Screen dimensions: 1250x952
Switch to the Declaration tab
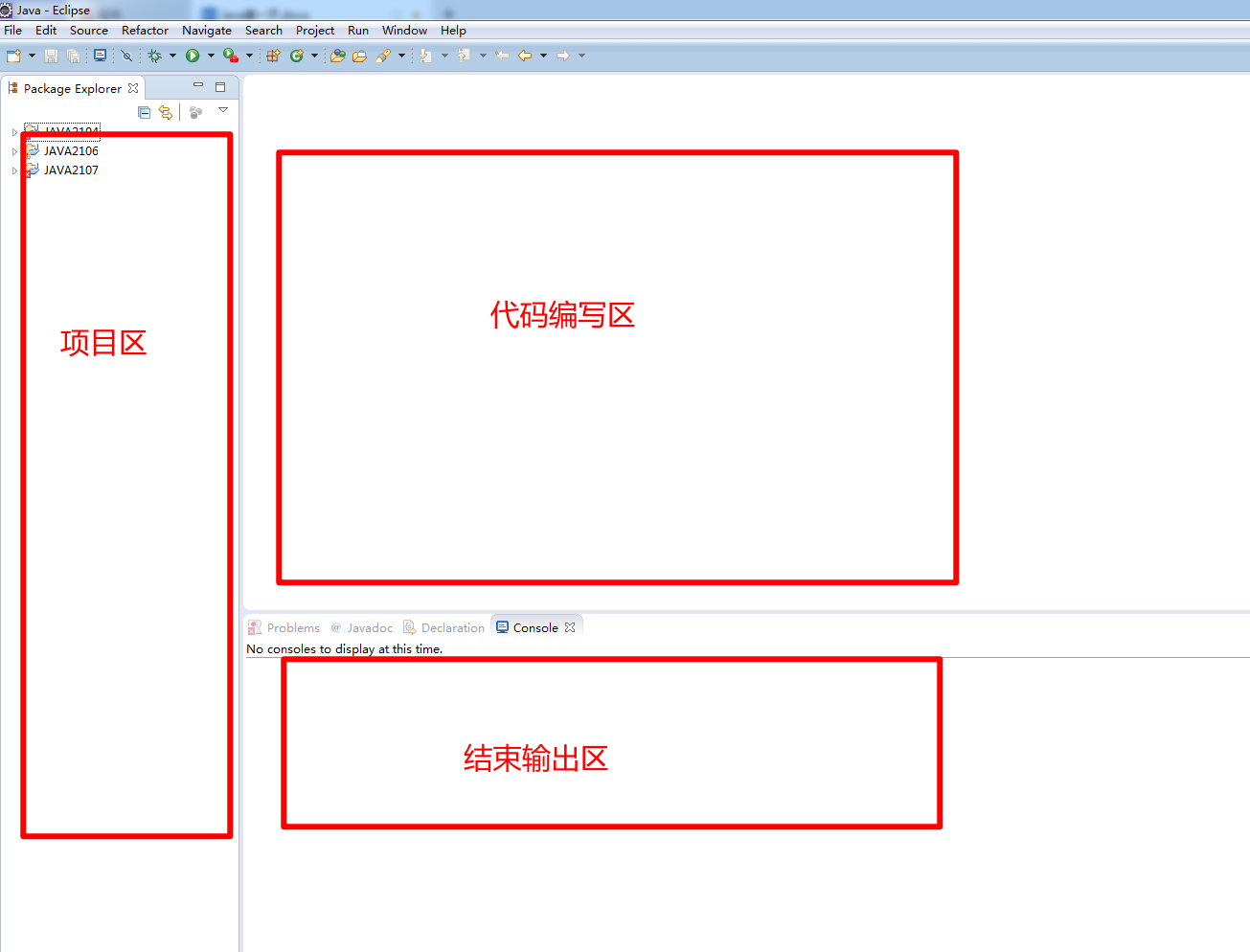coord(444,627)
